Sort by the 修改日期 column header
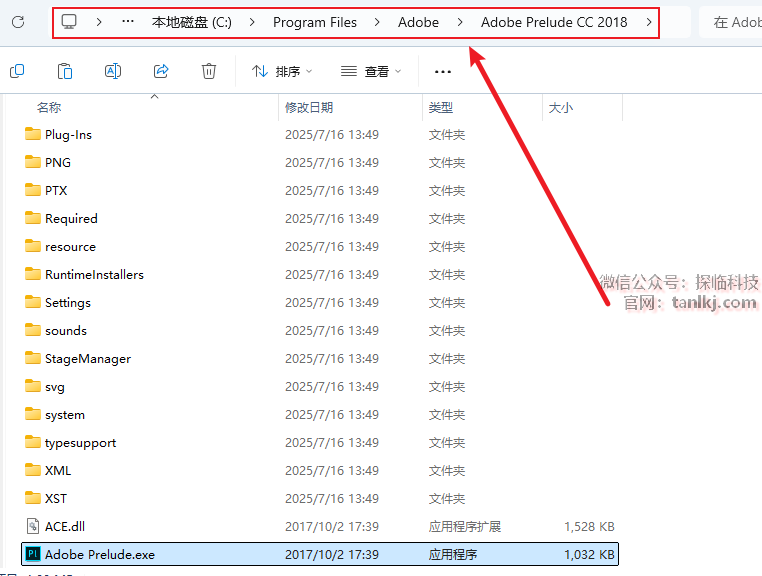This screenshot has width=762, height=576. pyautogui.click(x=309, y=107)
